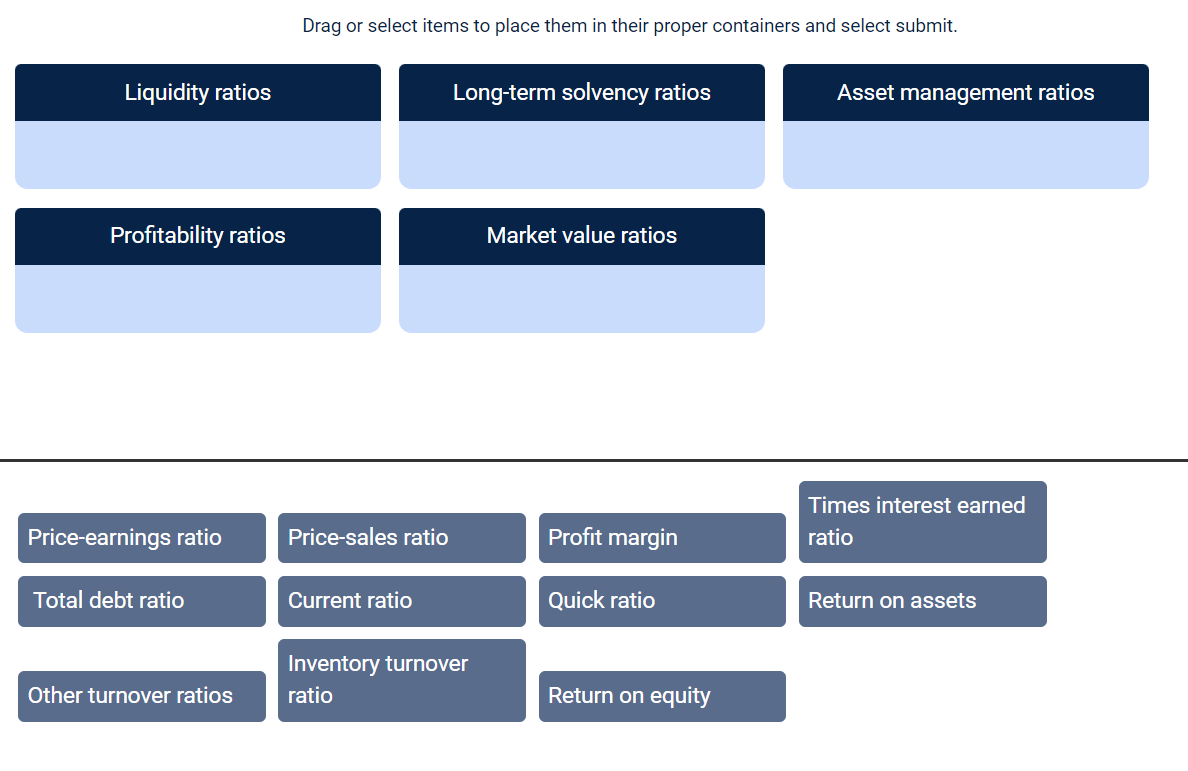Screen dimensions: 1188x771
Task: Select the Inventory turnover ratio item
Action: (401, 680)
